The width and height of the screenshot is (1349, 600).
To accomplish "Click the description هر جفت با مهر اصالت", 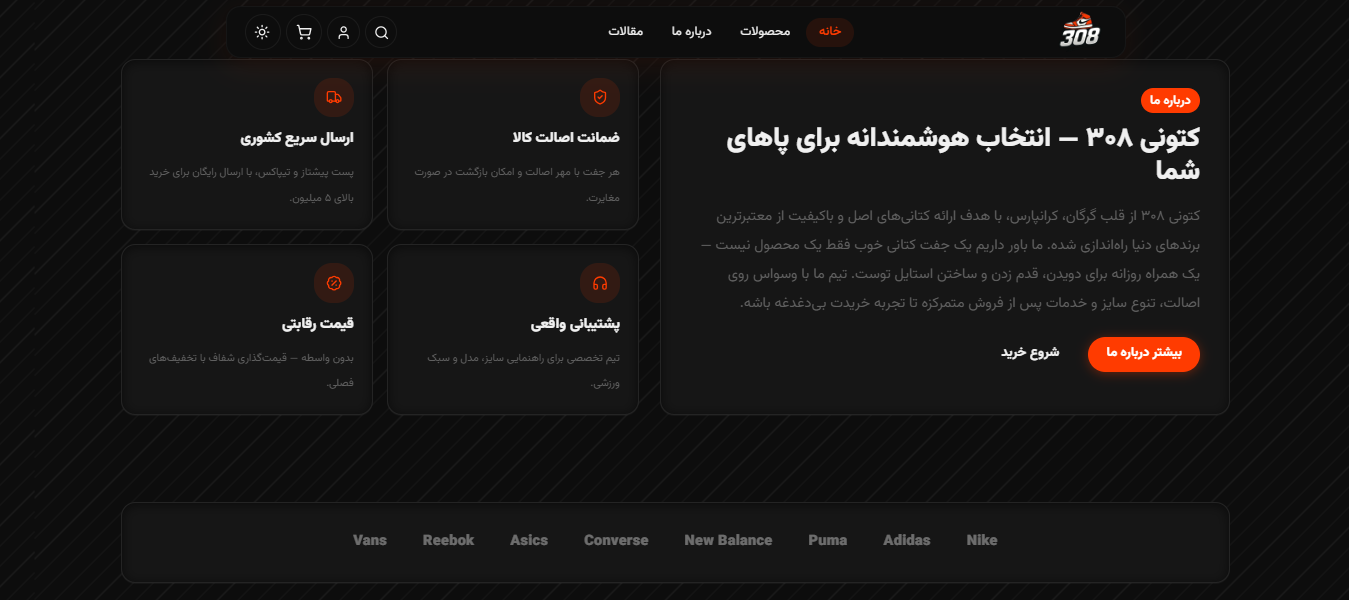I will pos(518,185).
